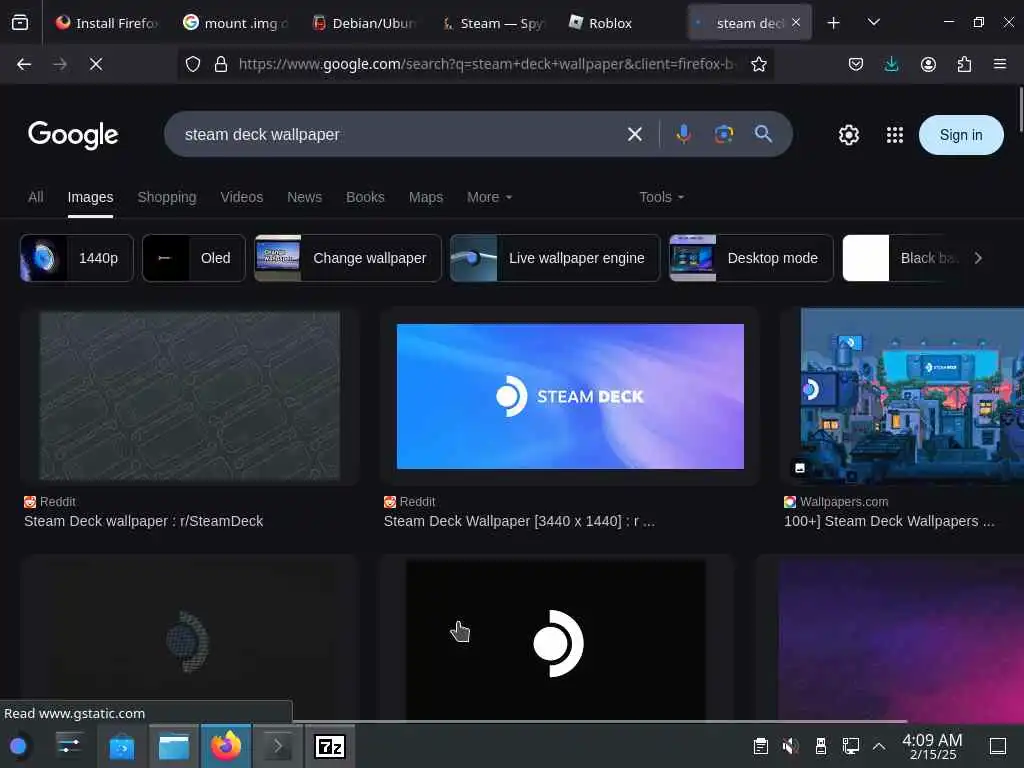The image size is (1024, 768).
Task: View site security padlock info
Action: (x=221, y=64)
